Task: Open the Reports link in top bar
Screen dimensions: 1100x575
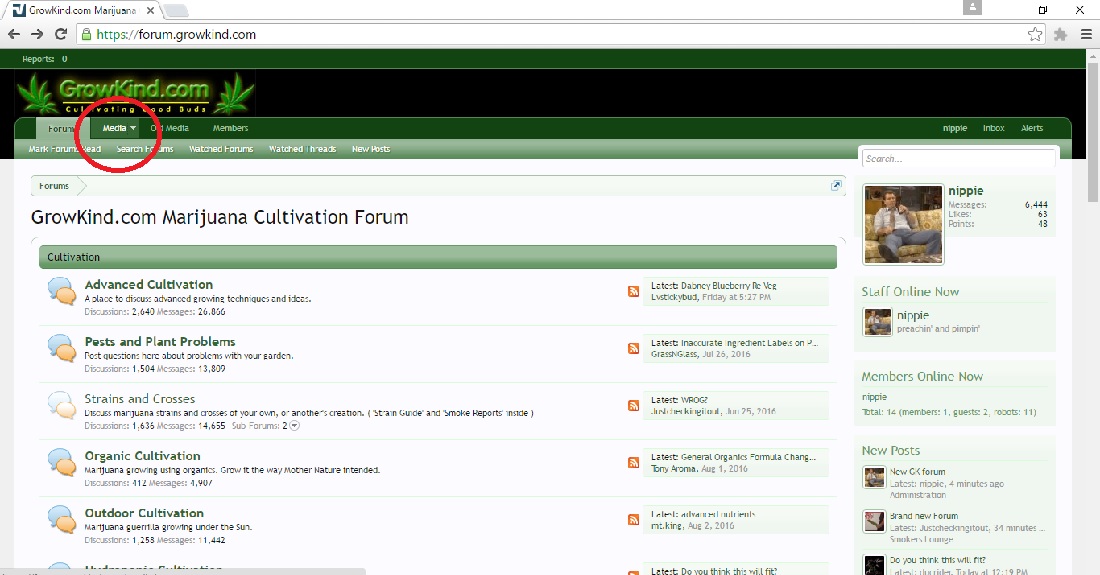Action: pyautogui.click(x=44, y=59)
